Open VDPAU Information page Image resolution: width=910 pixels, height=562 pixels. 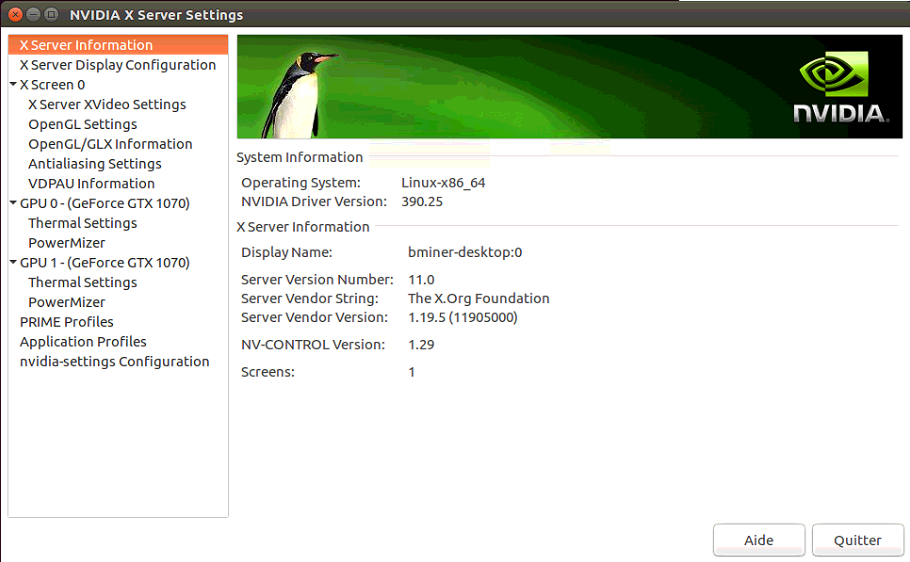[92, 183]
